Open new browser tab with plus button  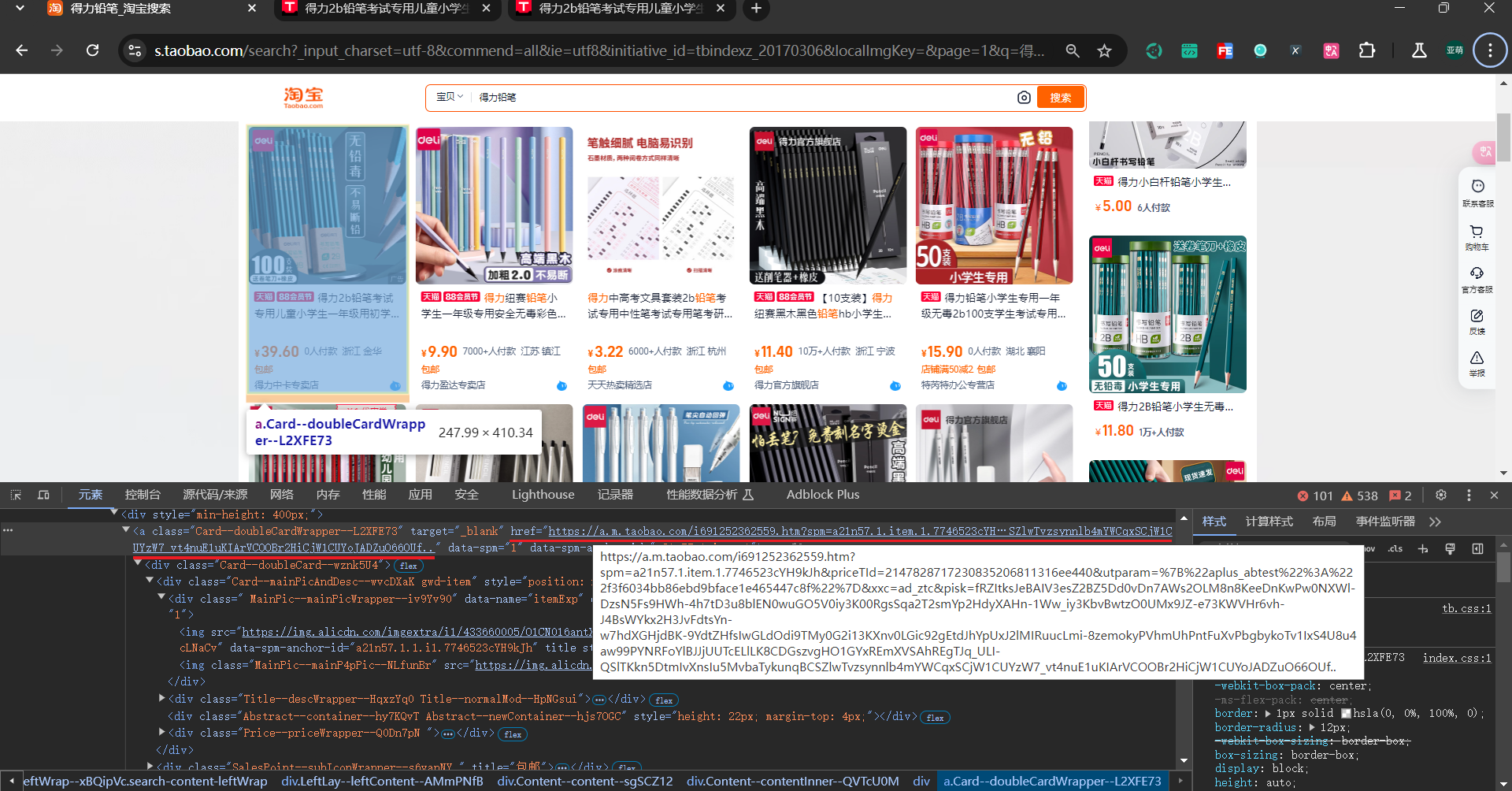(x=756, y=9)
